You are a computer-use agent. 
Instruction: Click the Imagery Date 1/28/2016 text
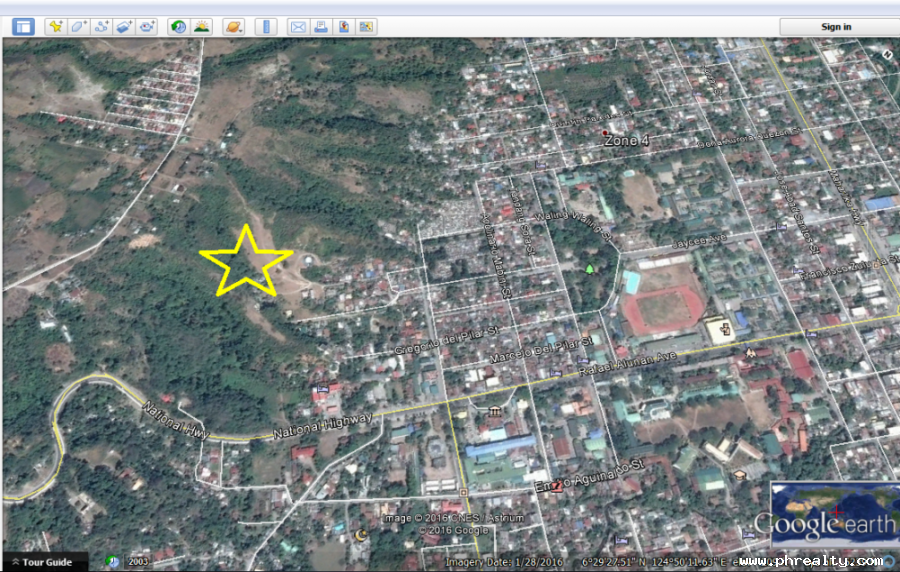(504, 562)
